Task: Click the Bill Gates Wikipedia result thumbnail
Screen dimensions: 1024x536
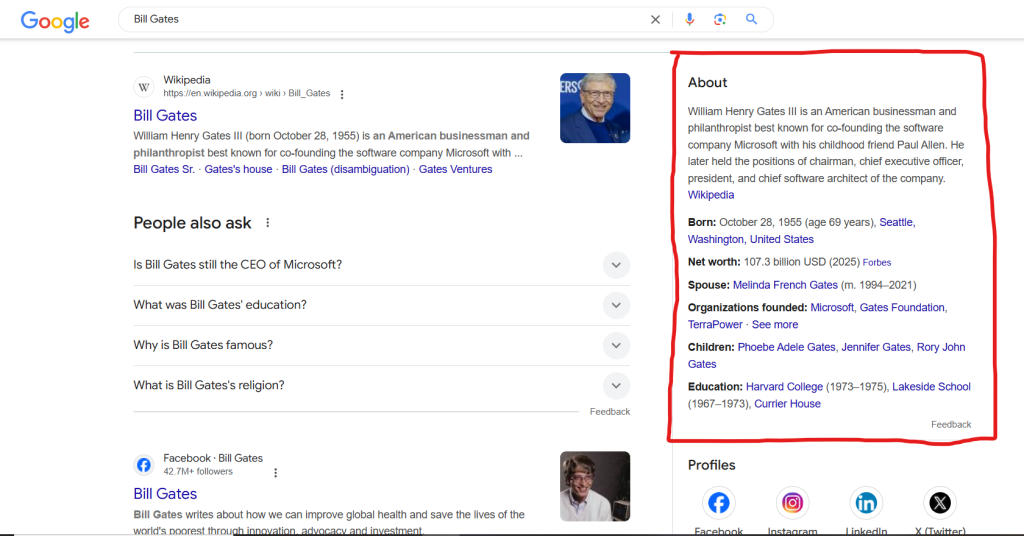Action: [595, 108]
